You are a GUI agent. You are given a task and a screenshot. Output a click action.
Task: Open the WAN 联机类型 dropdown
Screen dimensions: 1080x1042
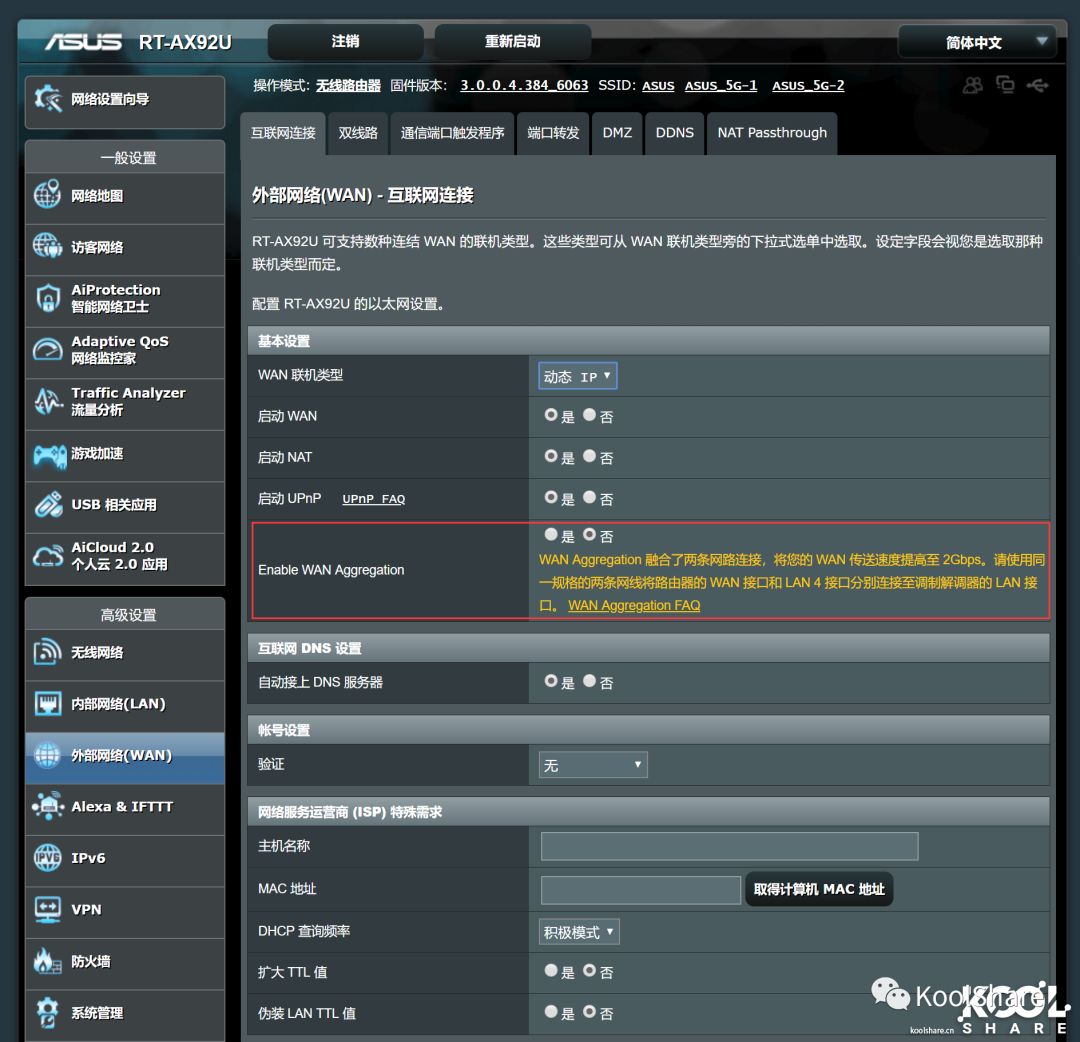pos(577,376)
